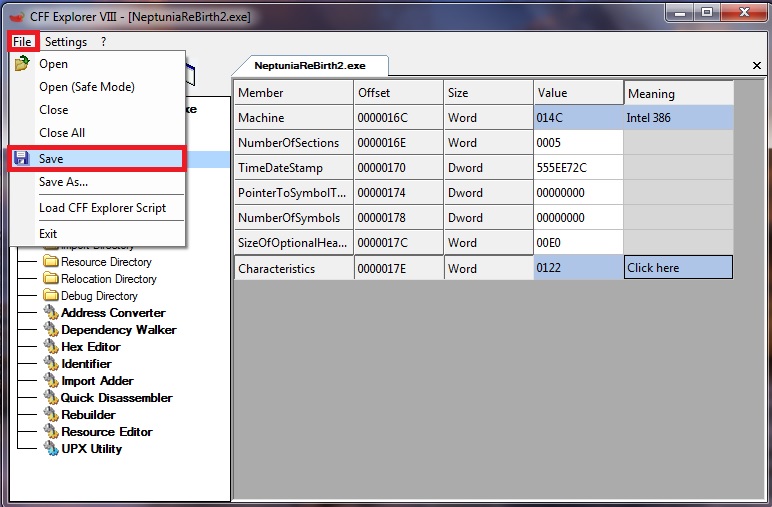Open Resource Editor in the tree
The height and width of the screenshot is (507, 772).
[106, 432]
